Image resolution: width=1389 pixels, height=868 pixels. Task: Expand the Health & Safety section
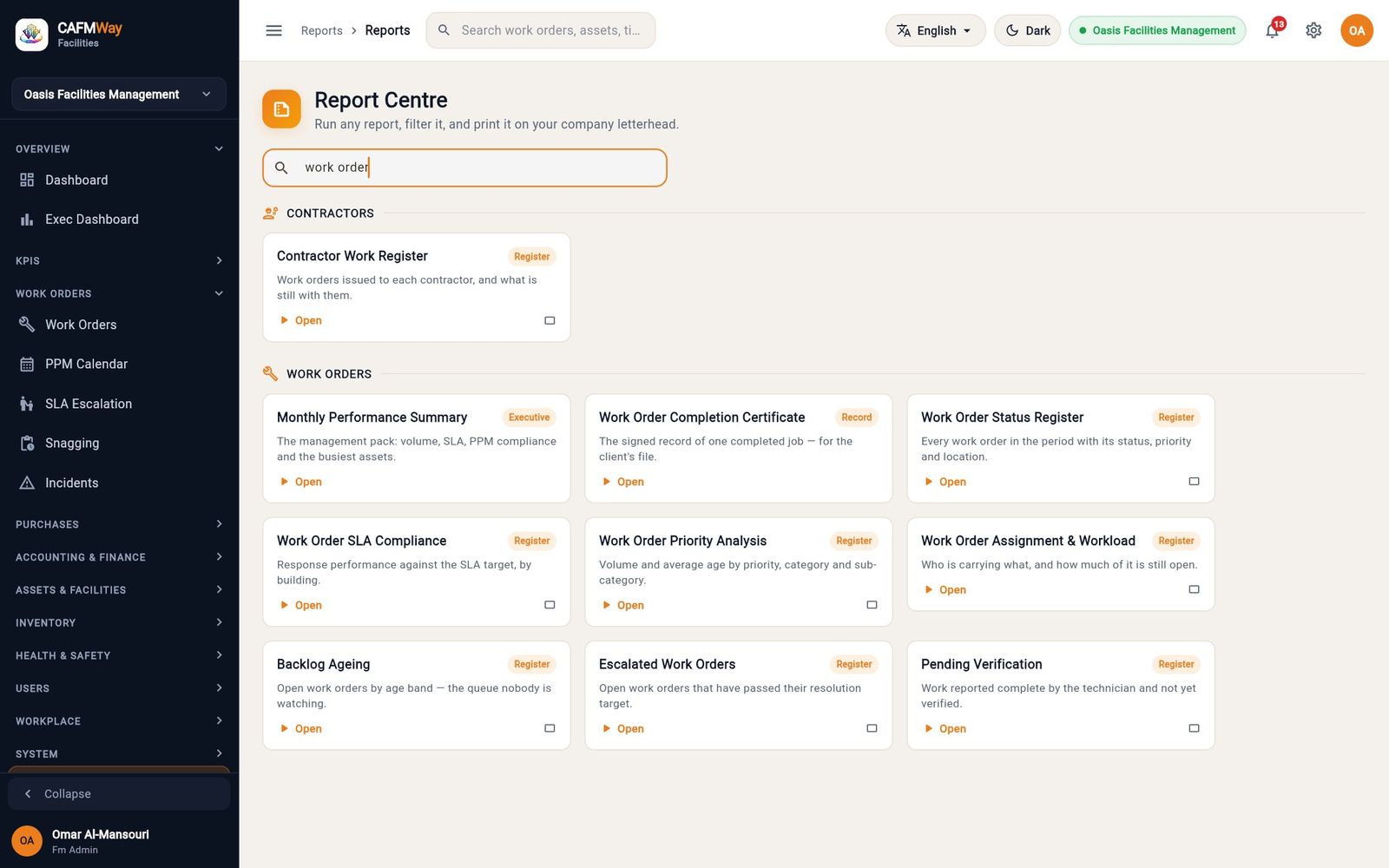pyautogui.click(x=119, y=655)
